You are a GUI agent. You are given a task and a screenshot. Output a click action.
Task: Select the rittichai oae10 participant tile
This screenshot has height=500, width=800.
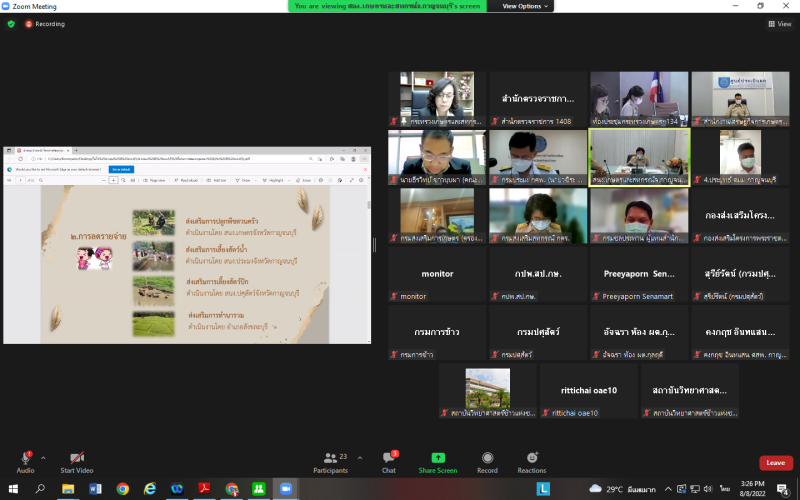coord(588,390)
